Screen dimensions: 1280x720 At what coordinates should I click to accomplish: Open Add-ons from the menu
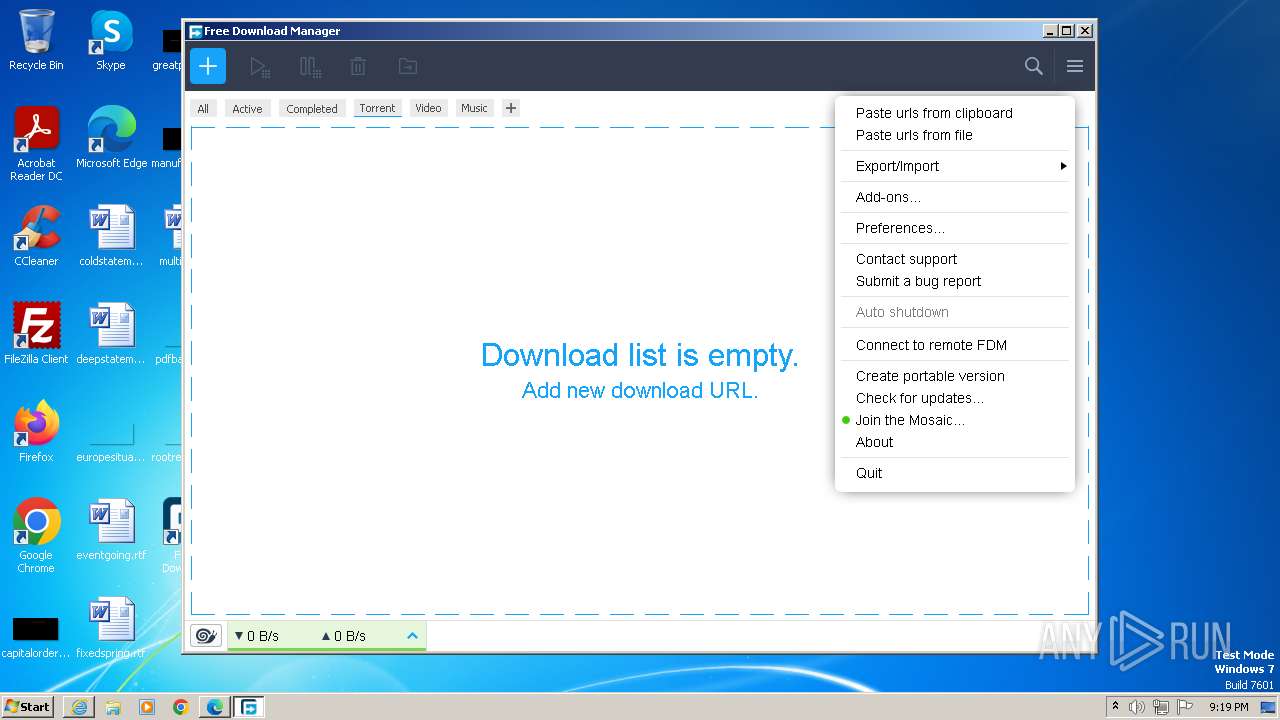955,197
